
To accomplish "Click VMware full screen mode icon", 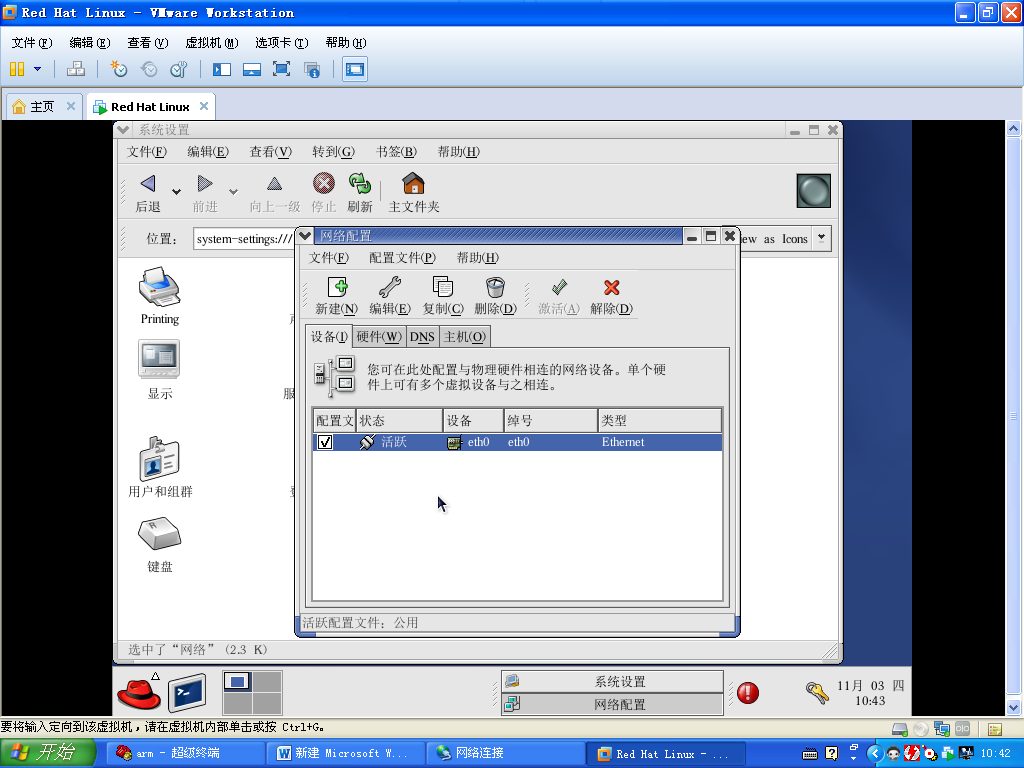I will pyautogui.click(x=281, y=69).
